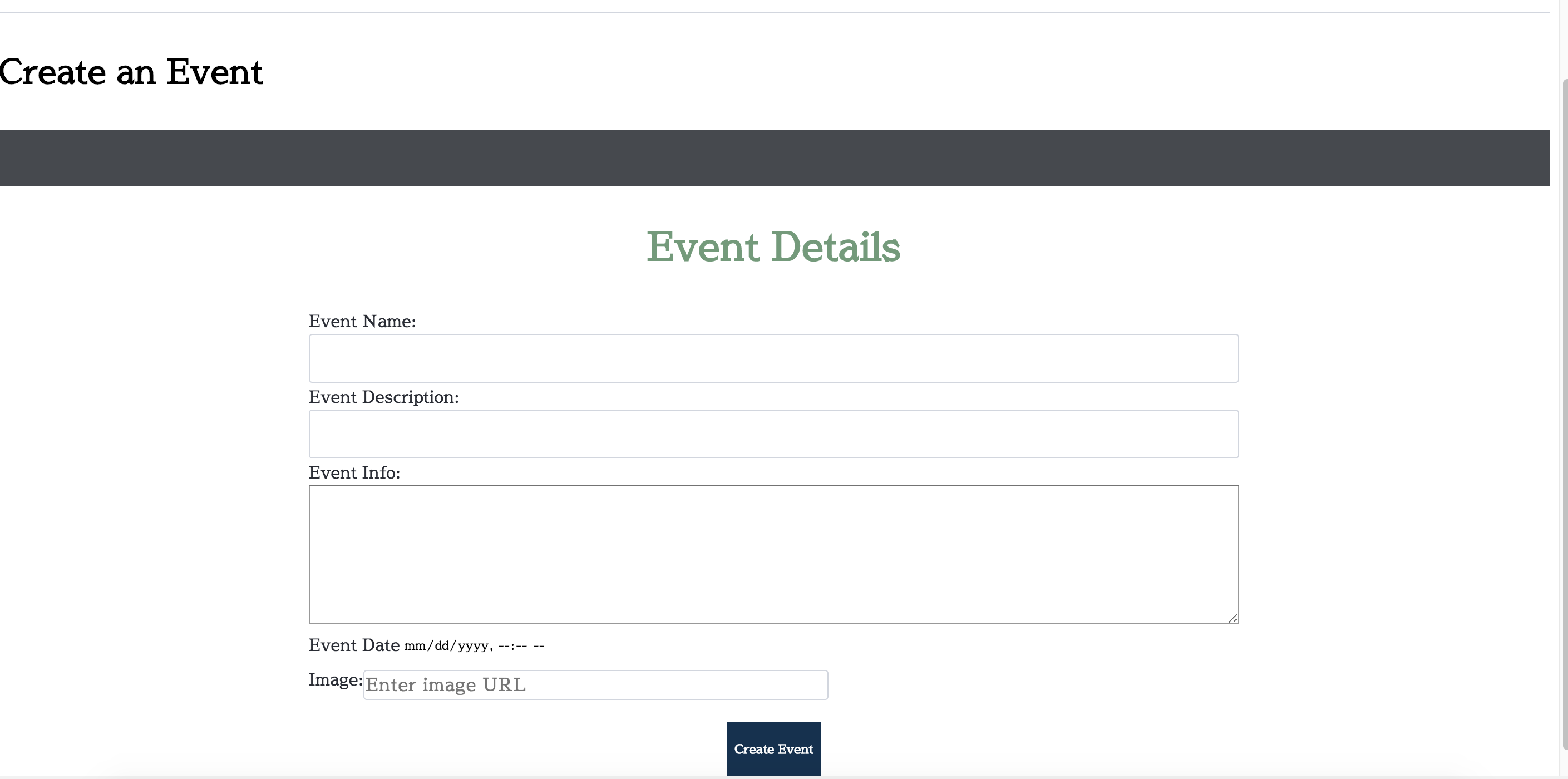1568x779 pixels.
Task: Click the Event Name input field
Action: click(x=773, y=358)
